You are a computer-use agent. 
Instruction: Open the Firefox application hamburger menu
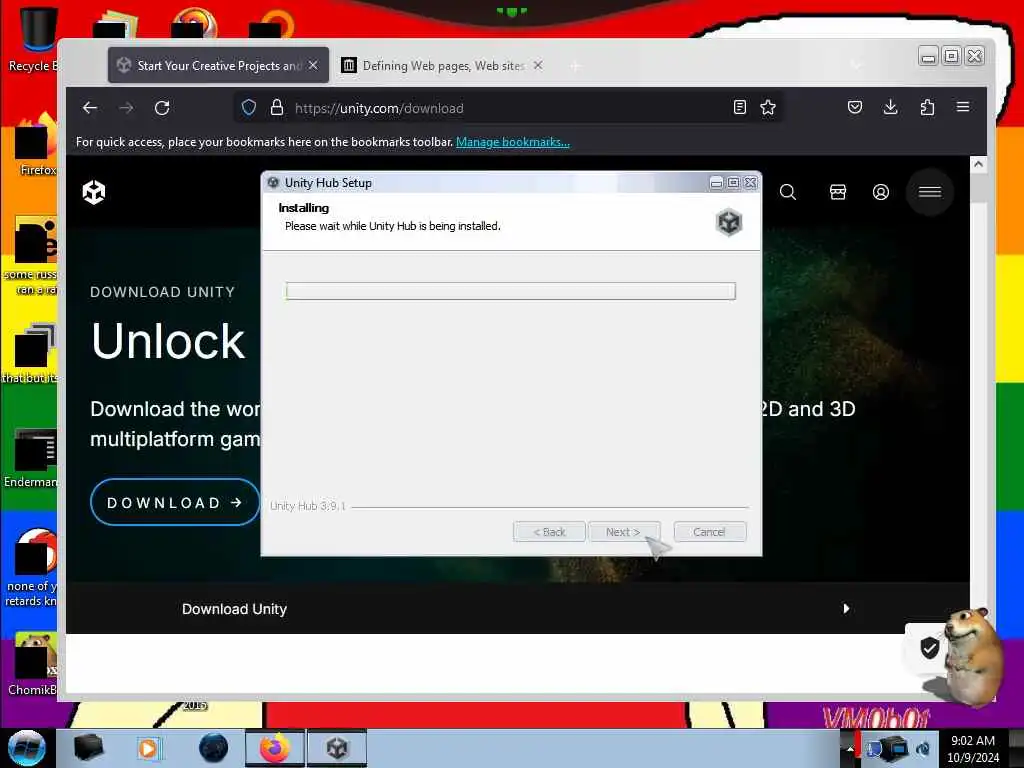(x=963, y=107)
